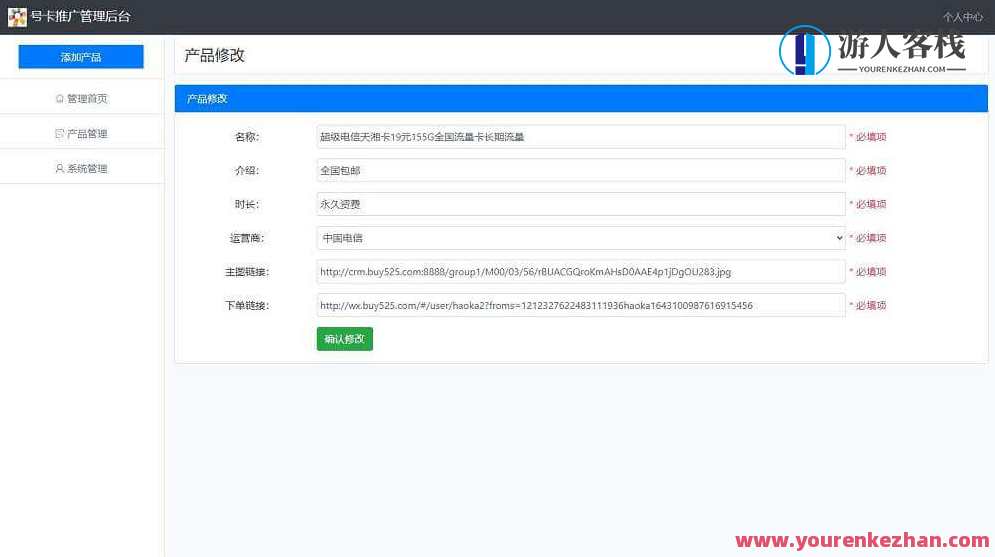This screenshot has width=995, height=557.
Task: Open 产品管理 in the sidebar
Action: [82, 133]
